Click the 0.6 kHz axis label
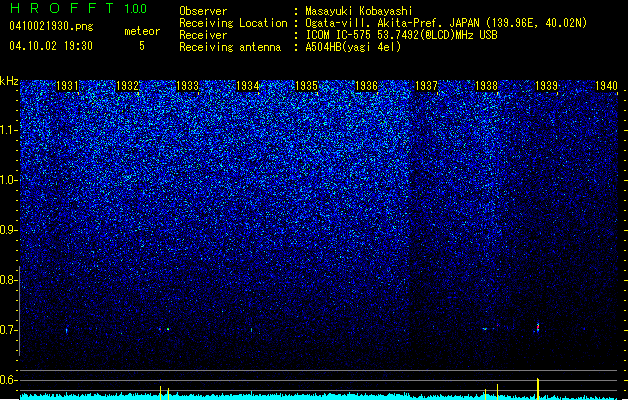The height and width of the screenshot is (400, 629). [8, 380]
